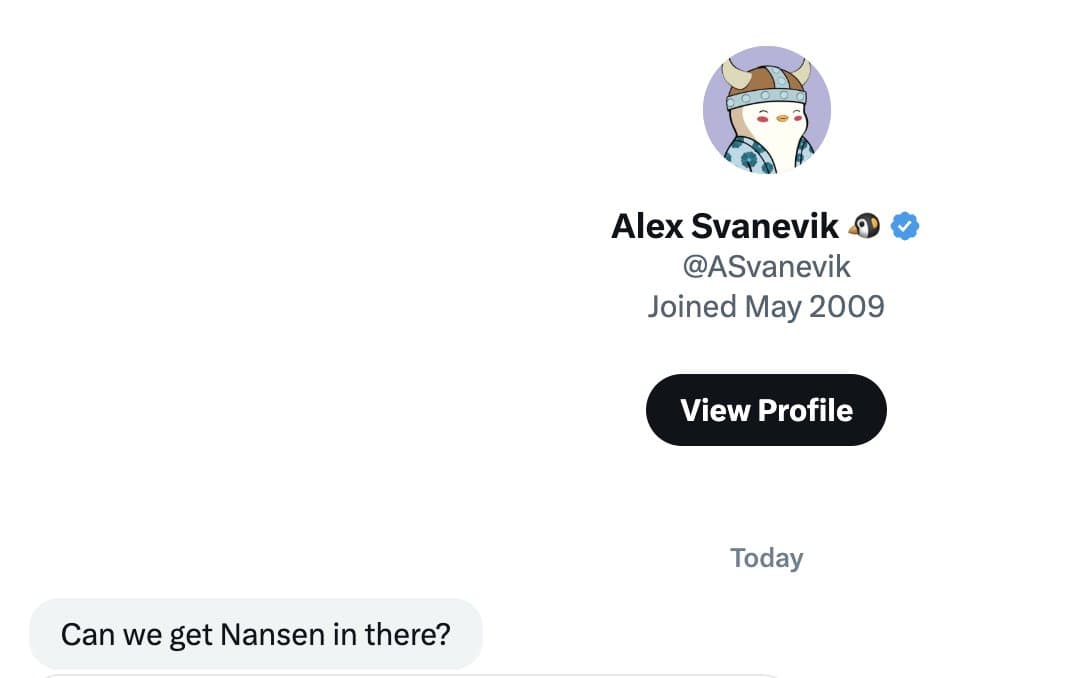
Task: Click the @ASvanevik handle
Action: click(766, 267)
